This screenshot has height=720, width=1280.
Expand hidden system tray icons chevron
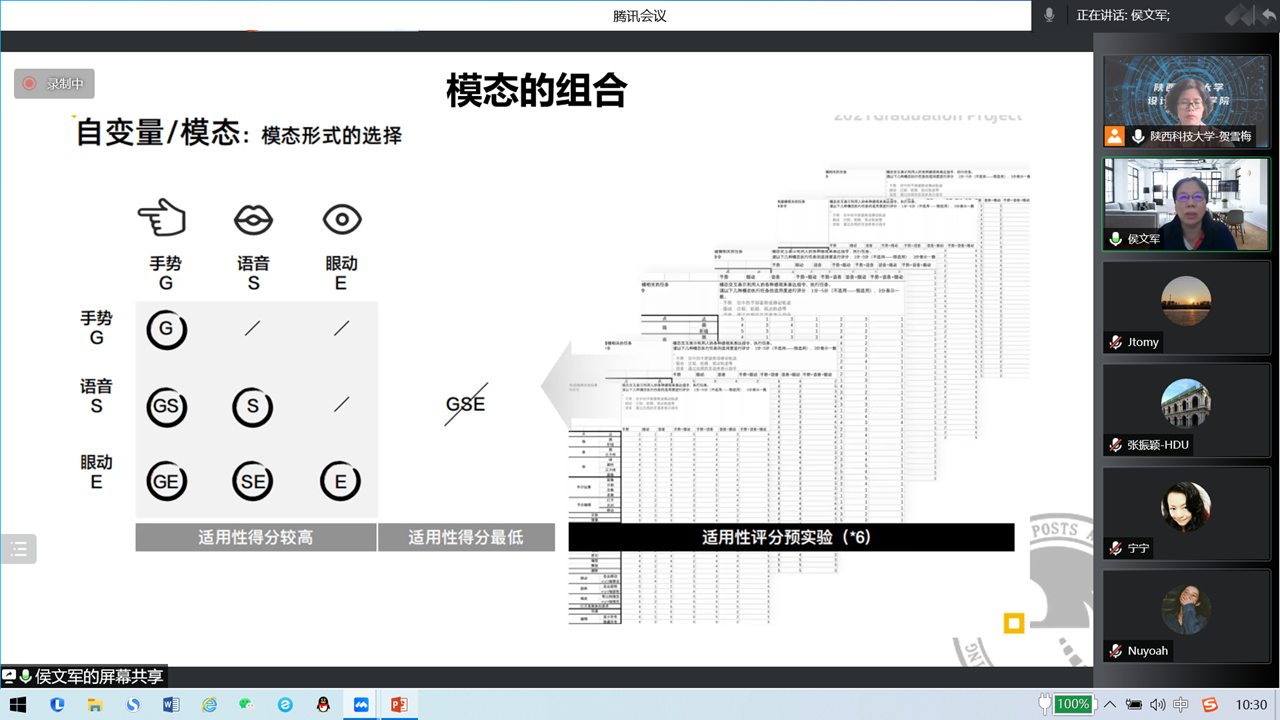click(1110, 704)
